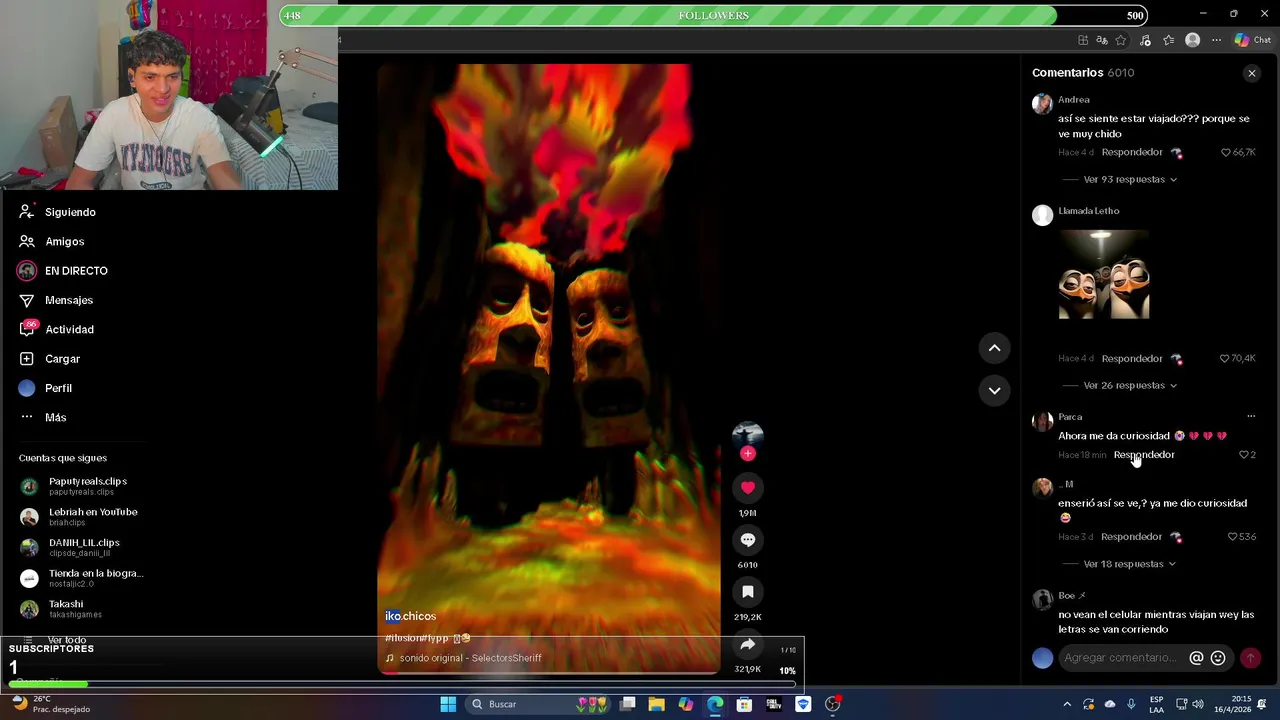Screen dimensions: 1280x720
Task: Open Windows Start menu
Action: (x=448, y=704)
